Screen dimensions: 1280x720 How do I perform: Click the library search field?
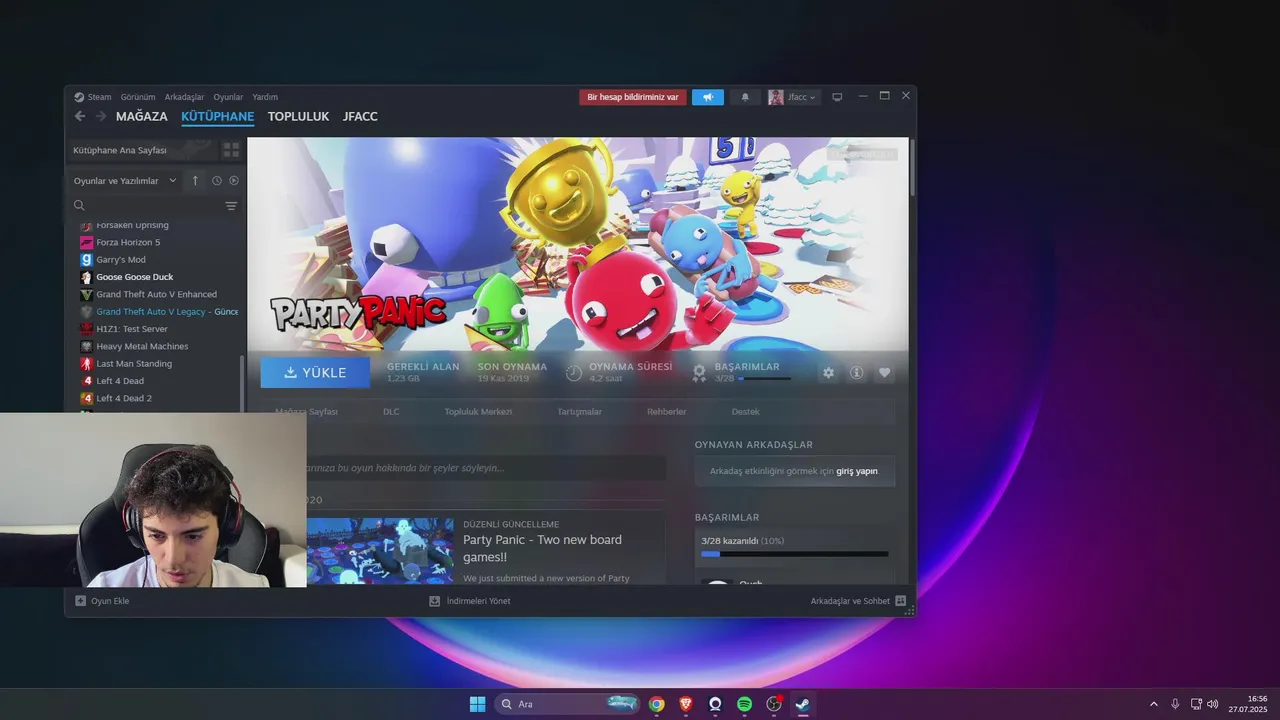click(148, 206)
